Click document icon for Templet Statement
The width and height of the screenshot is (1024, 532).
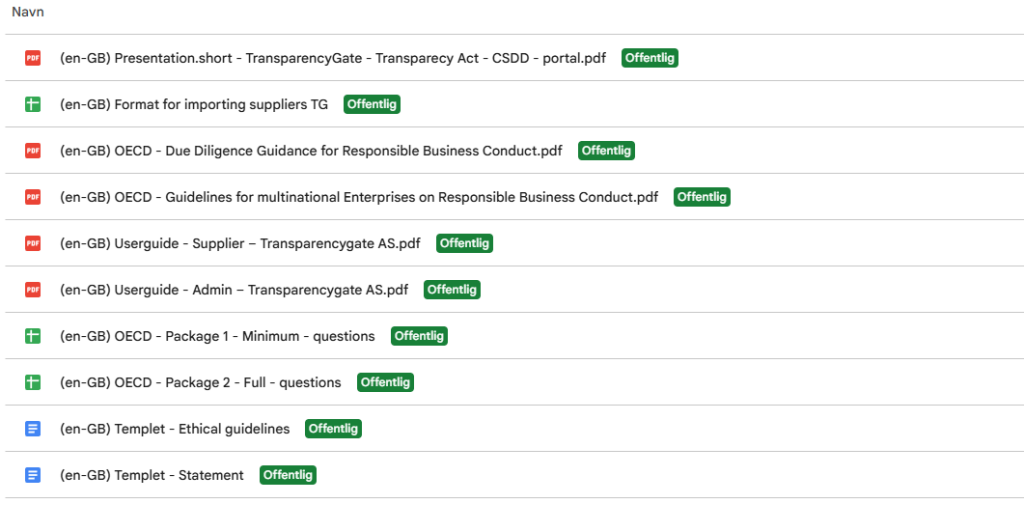pyautogui.click(x=33, y=475)
